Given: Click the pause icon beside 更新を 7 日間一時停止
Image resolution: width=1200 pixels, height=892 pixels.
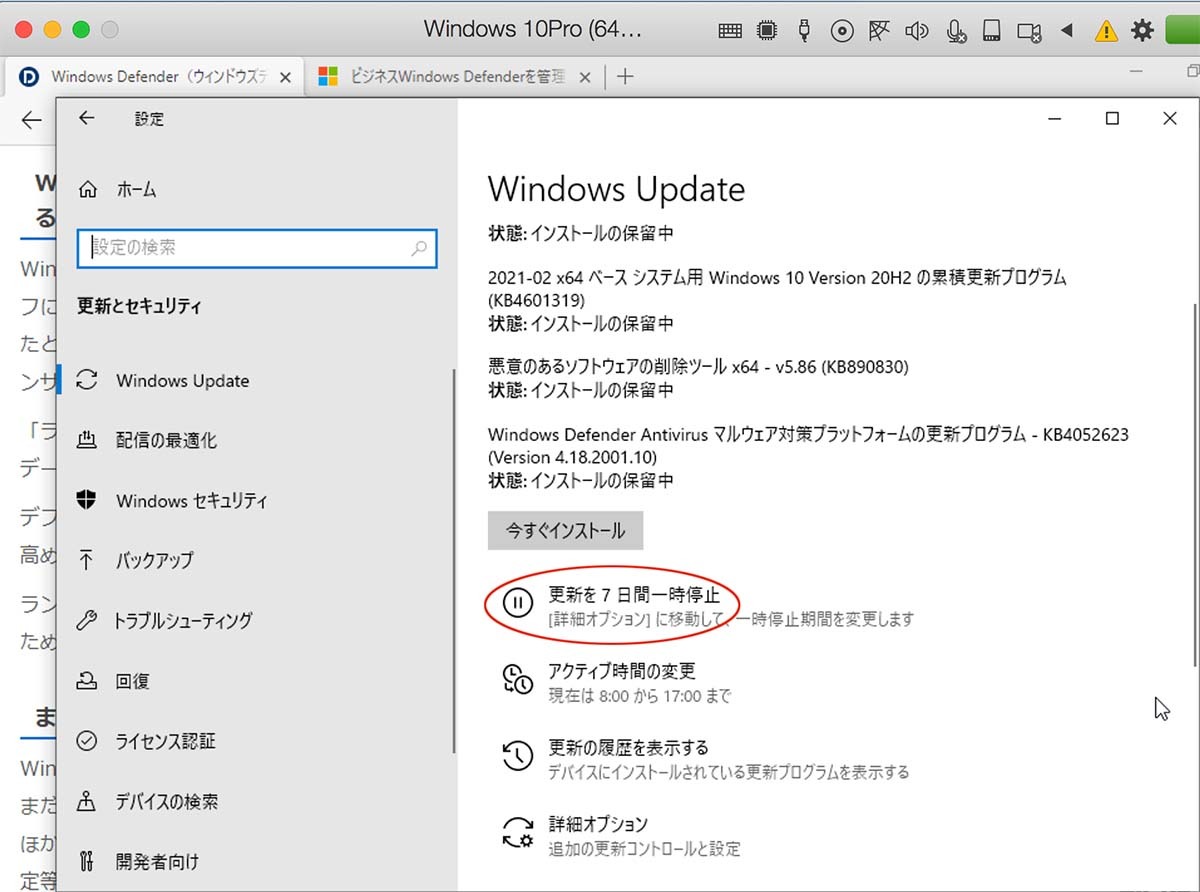Looking at the screenshot, I should tap(517, 602).
